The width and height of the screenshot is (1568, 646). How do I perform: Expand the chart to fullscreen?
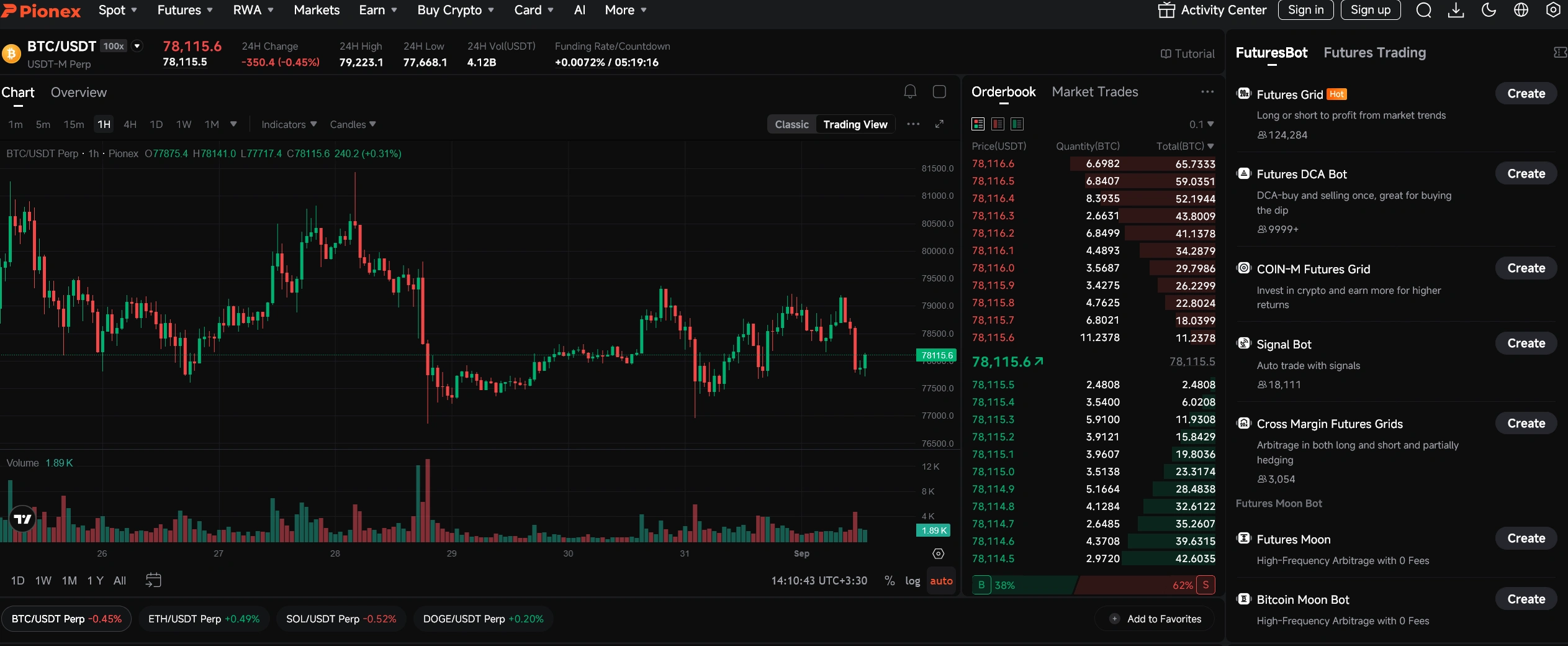(940, 124)
